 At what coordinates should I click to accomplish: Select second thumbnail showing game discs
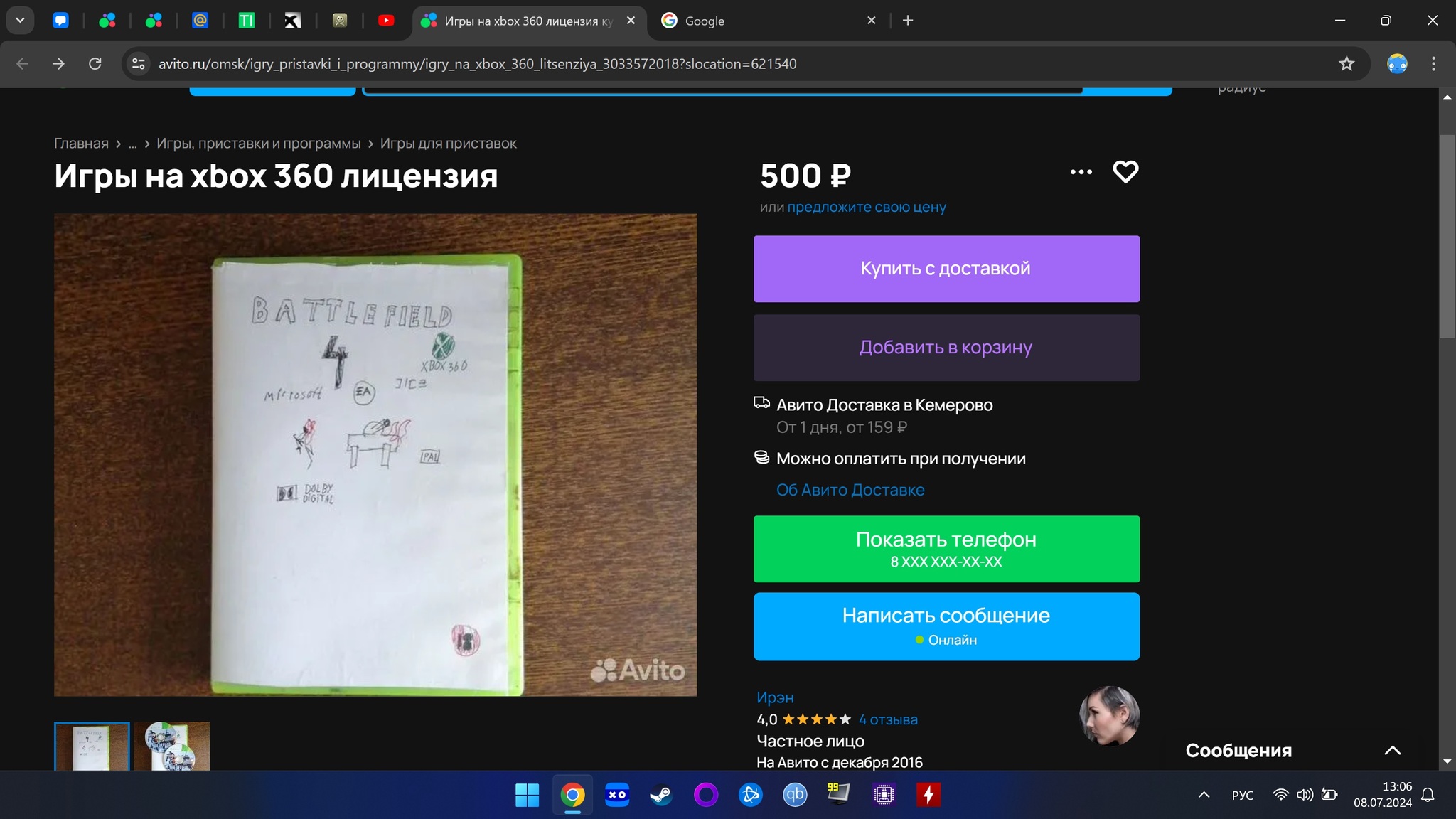[171, 746]
